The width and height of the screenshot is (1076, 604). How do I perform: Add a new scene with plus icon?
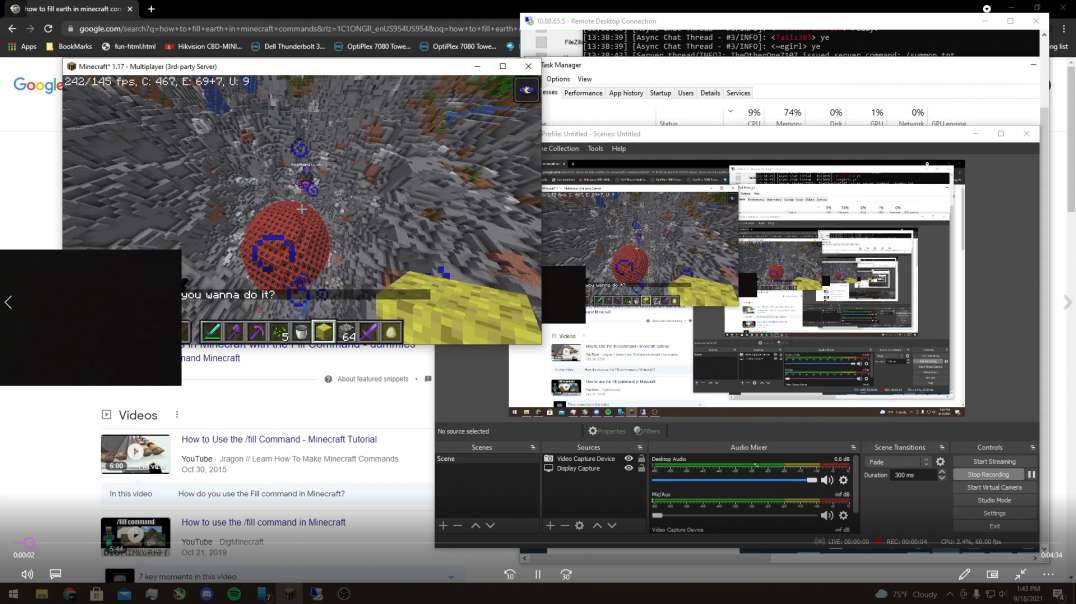coord(443,526)
